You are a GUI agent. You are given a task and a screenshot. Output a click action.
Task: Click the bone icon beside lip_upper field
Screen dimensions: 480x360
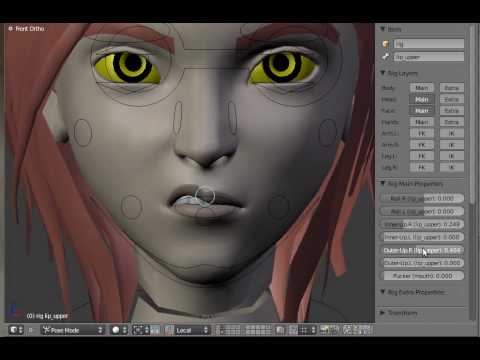[x=386, y=57]
